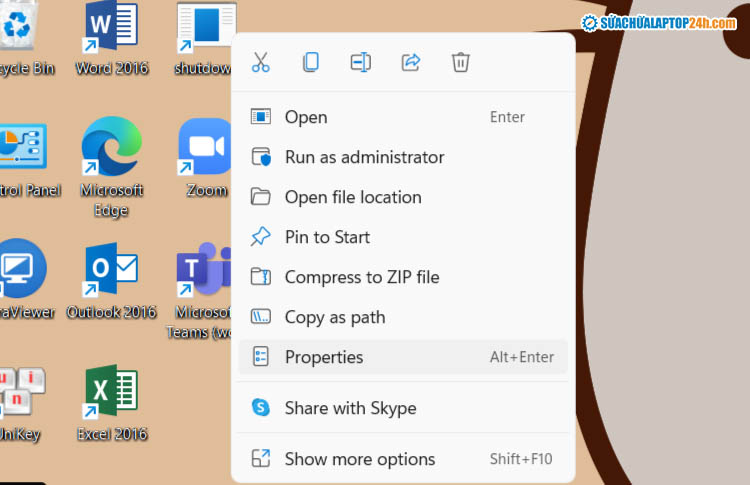The width and height of the screenshot is (750, 485).
Task: Click Show more options
Action: (x=403, y=459)
